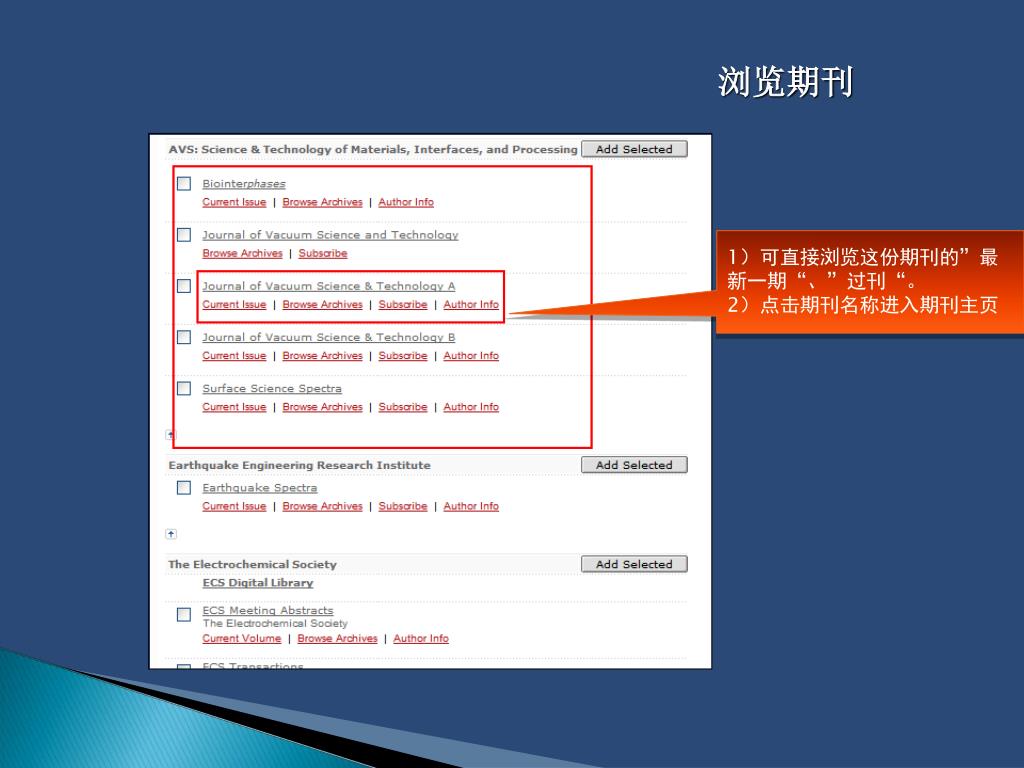The height and width of the screenshot is (768, 1024).
Task: Open Current Volume of ECS Meeting Abstracts
Action: [242, 638]
